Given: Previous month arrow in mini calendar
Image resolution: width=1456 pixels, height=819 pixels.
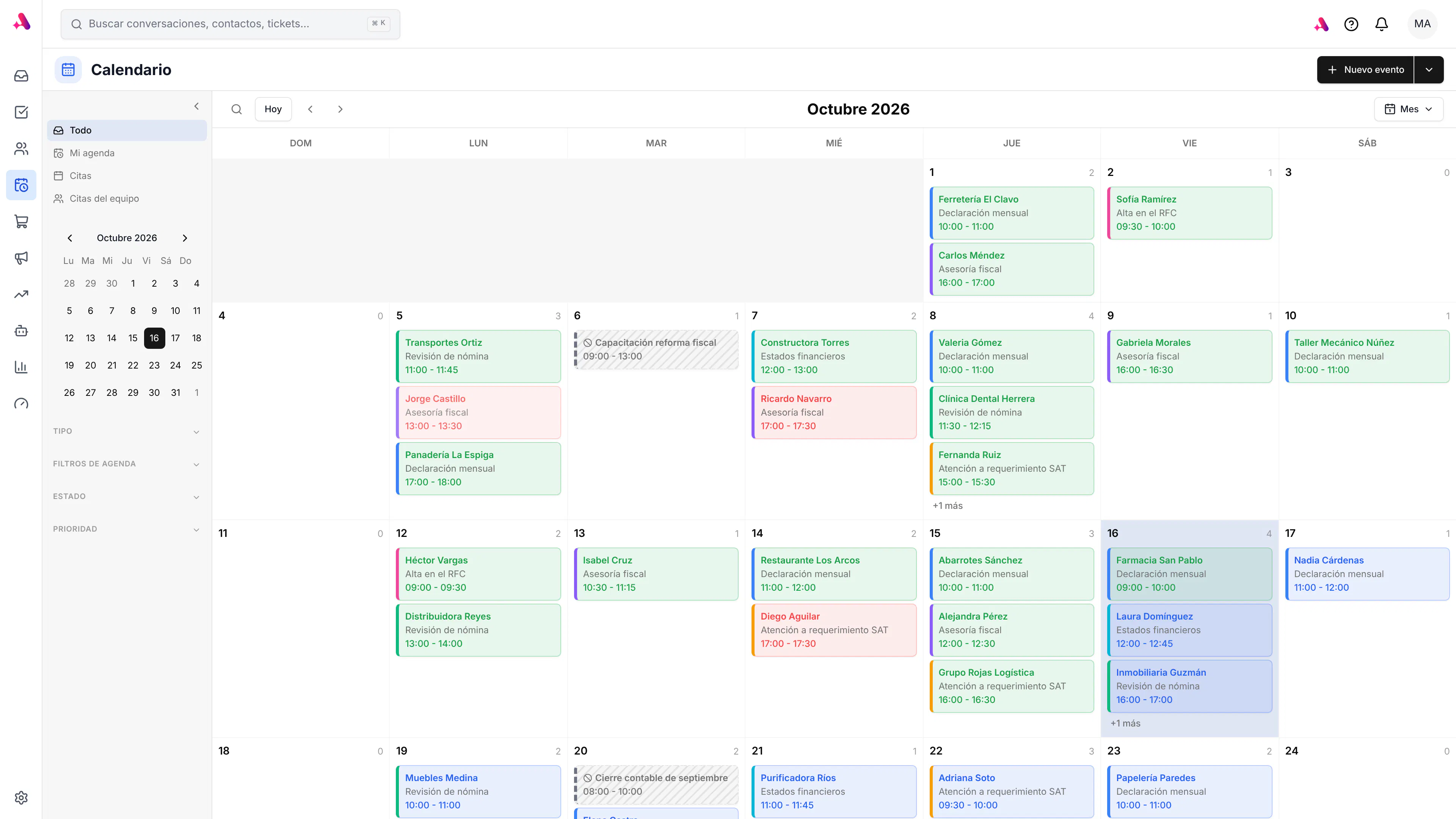Looking at the screenshot, I should click(69, 238).
